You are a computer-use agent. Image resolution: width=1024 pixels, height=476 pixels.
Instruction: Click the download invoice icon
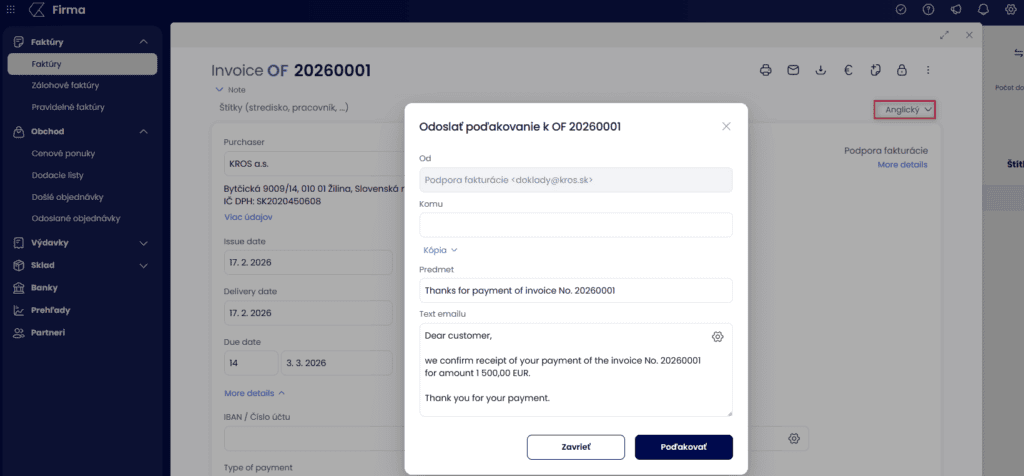click(x=820, y=70)
